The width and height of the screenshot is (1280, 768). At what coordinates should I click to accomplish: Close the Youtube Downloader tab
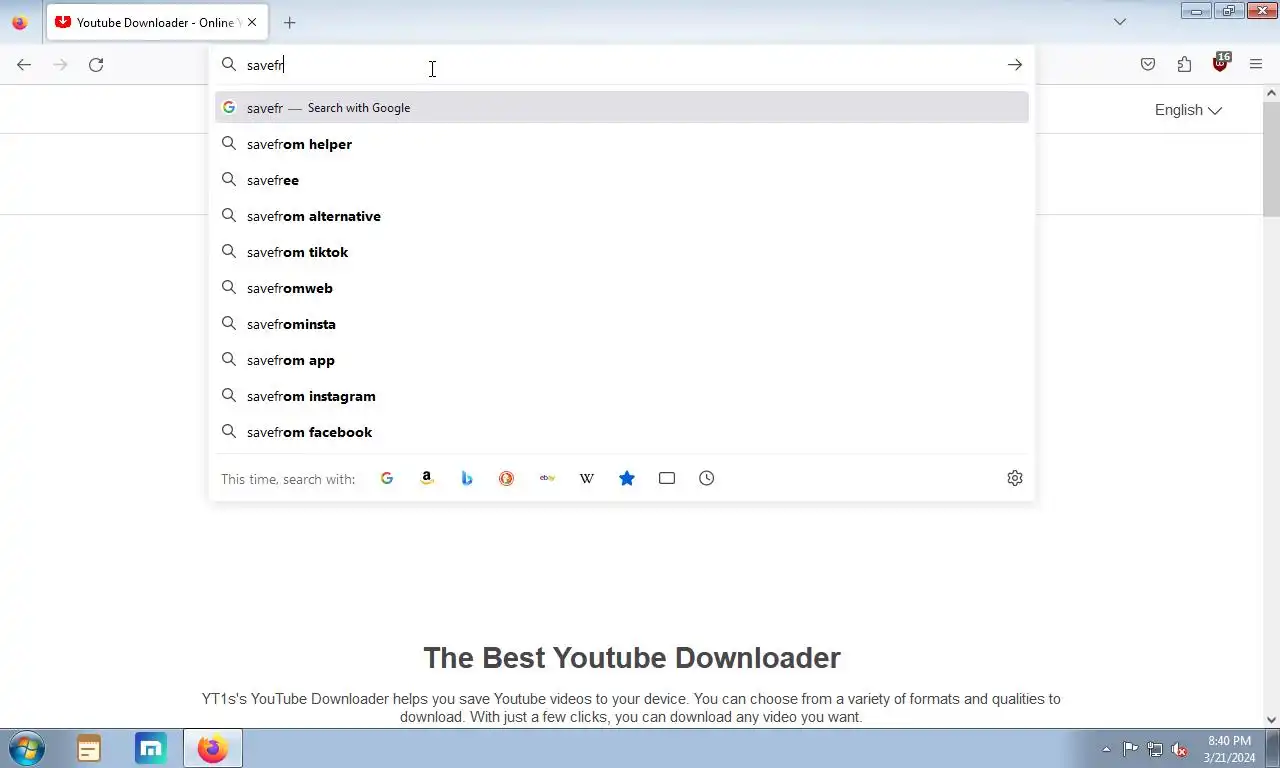click(x=252, y=22)
